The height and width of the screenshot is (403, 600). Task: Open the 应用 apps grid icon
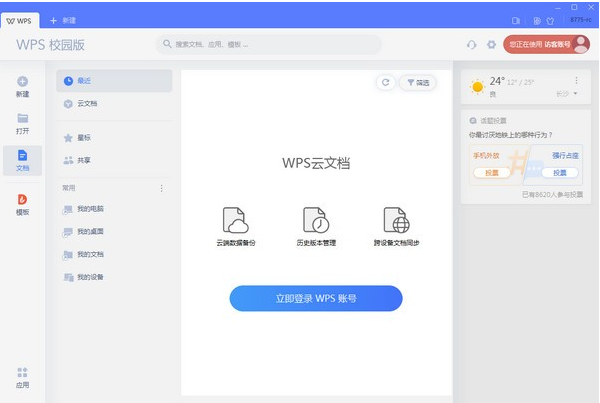(23, 372)
